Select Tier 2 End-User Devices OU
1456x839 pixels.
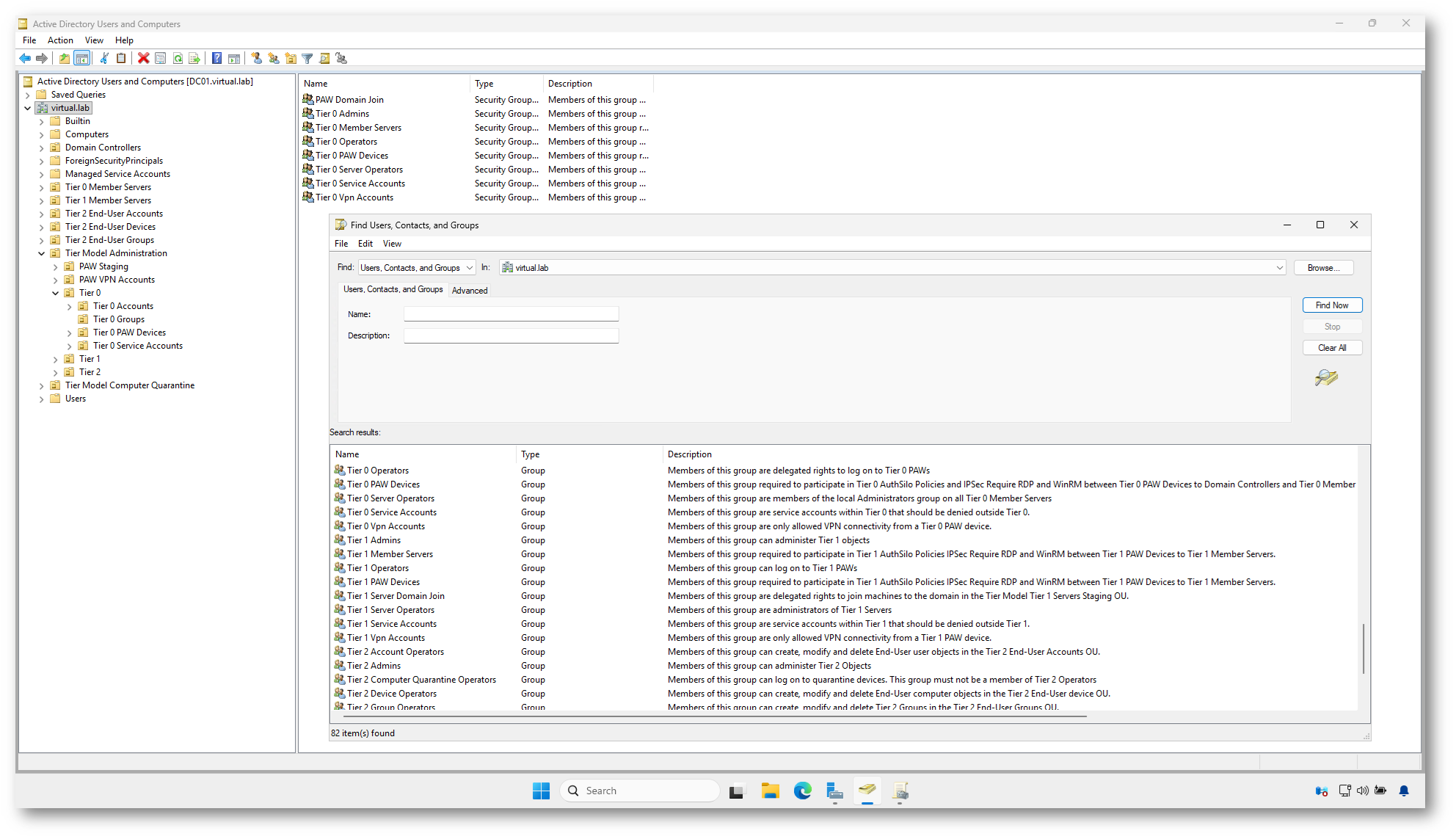[x=110, y=227]
